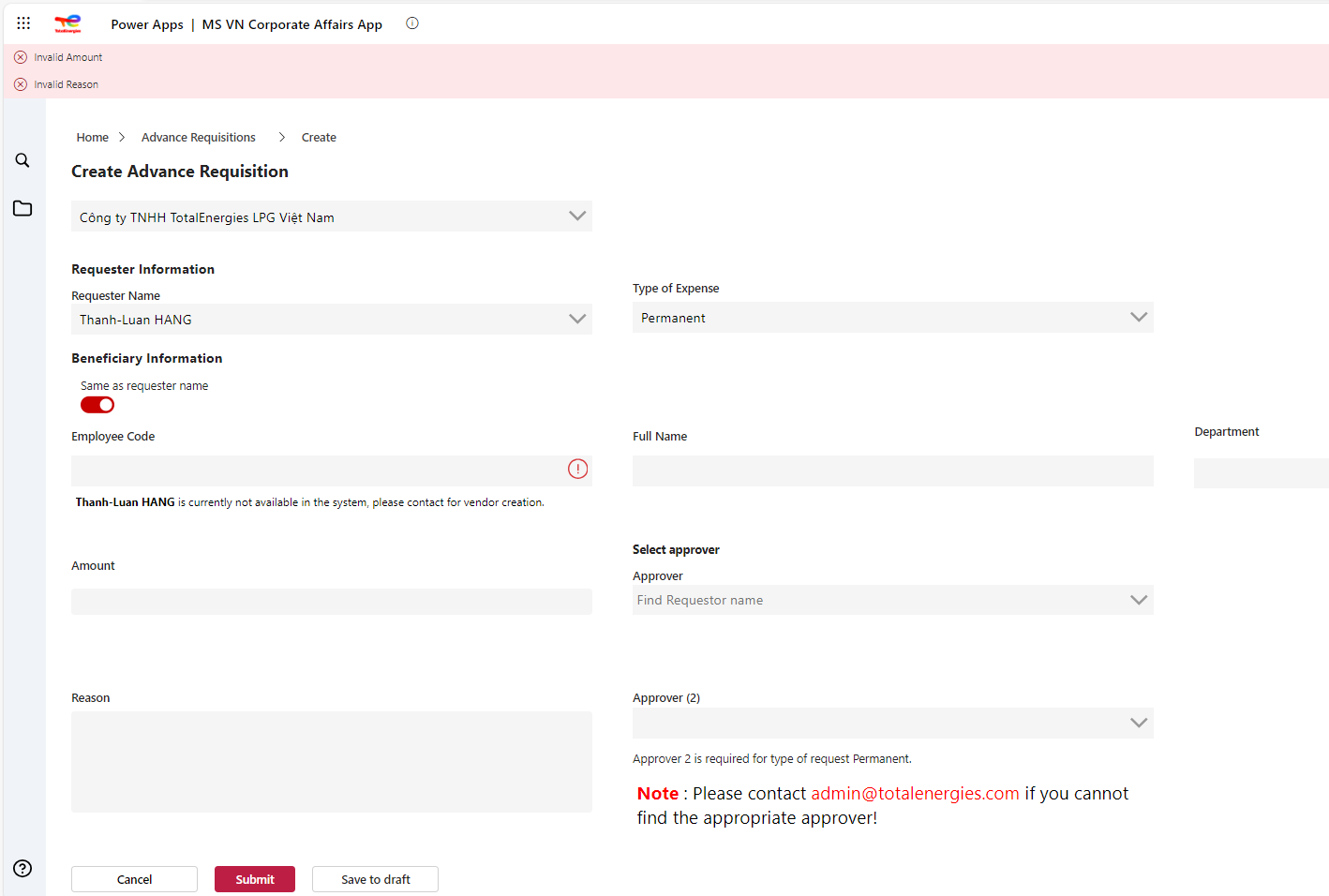Viewport: 1329px width, 896px height.
Task: Click the Invalid Amount error icon
Action: pos(21,57)
